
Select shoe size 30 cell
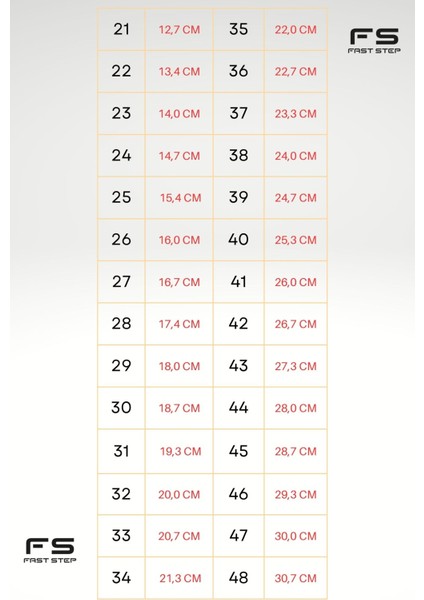121,408
